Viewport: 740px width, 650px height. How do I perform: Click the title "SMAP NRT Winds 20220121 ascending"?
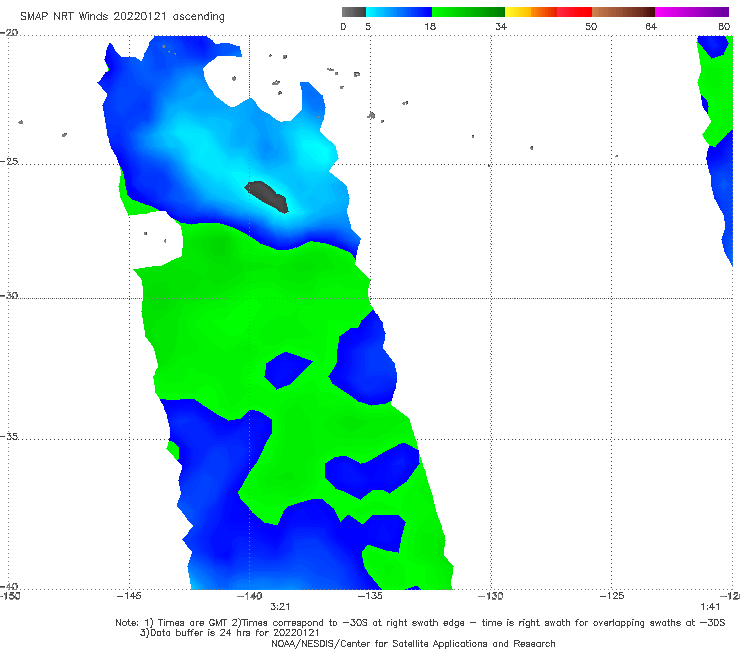click(122, 16)
